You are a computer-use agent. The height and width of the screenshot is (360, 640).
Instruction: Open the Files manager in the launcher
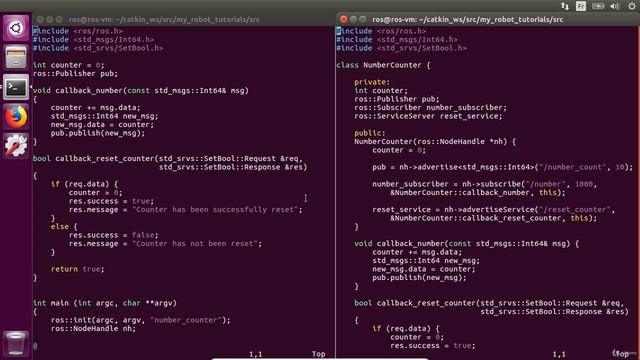(x=16, y=57)
